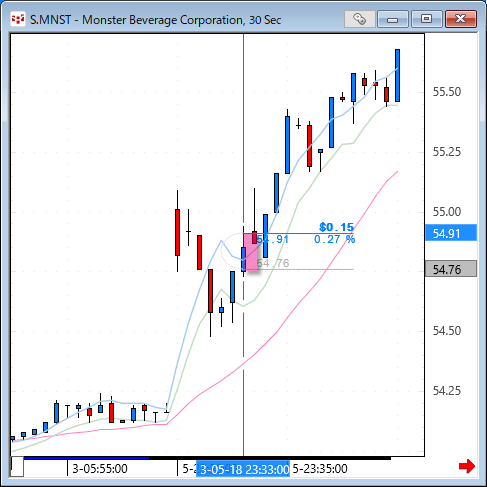Maximize the S.MNST chart window
The image size is (487, 487).
pyautogui.click(x=426, y=19)
